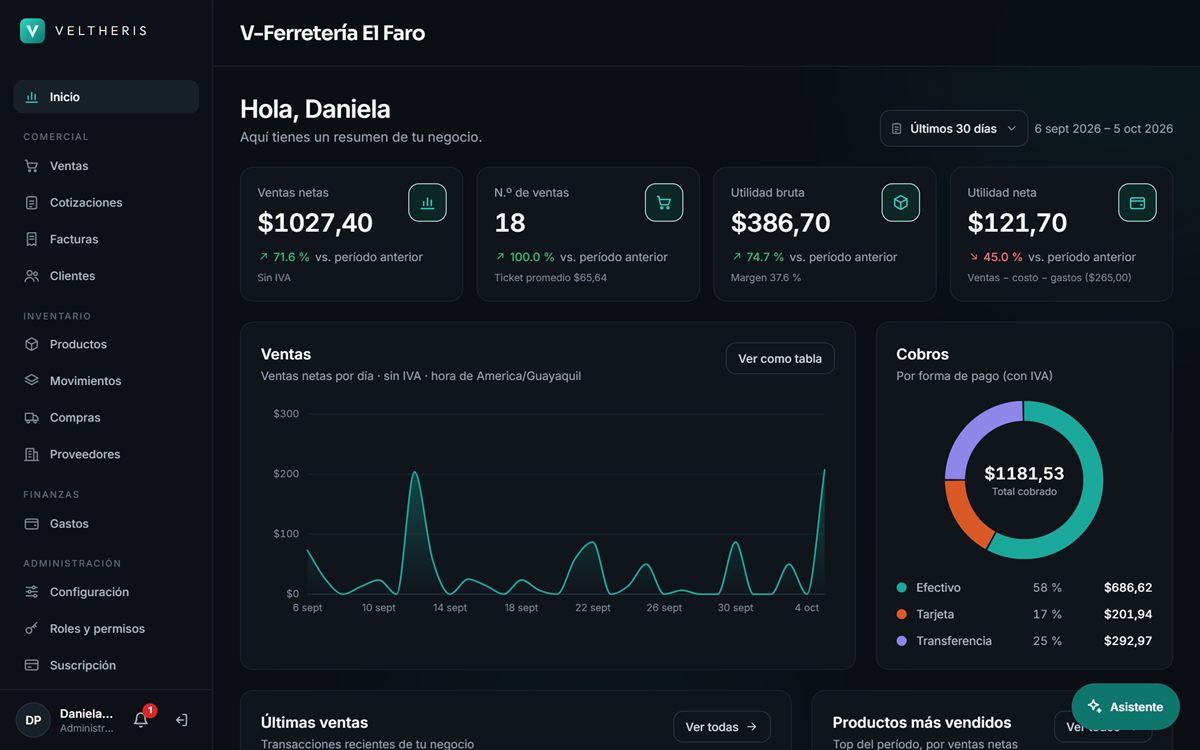Click the 14 sept axis label

click(x=450, y=608)
